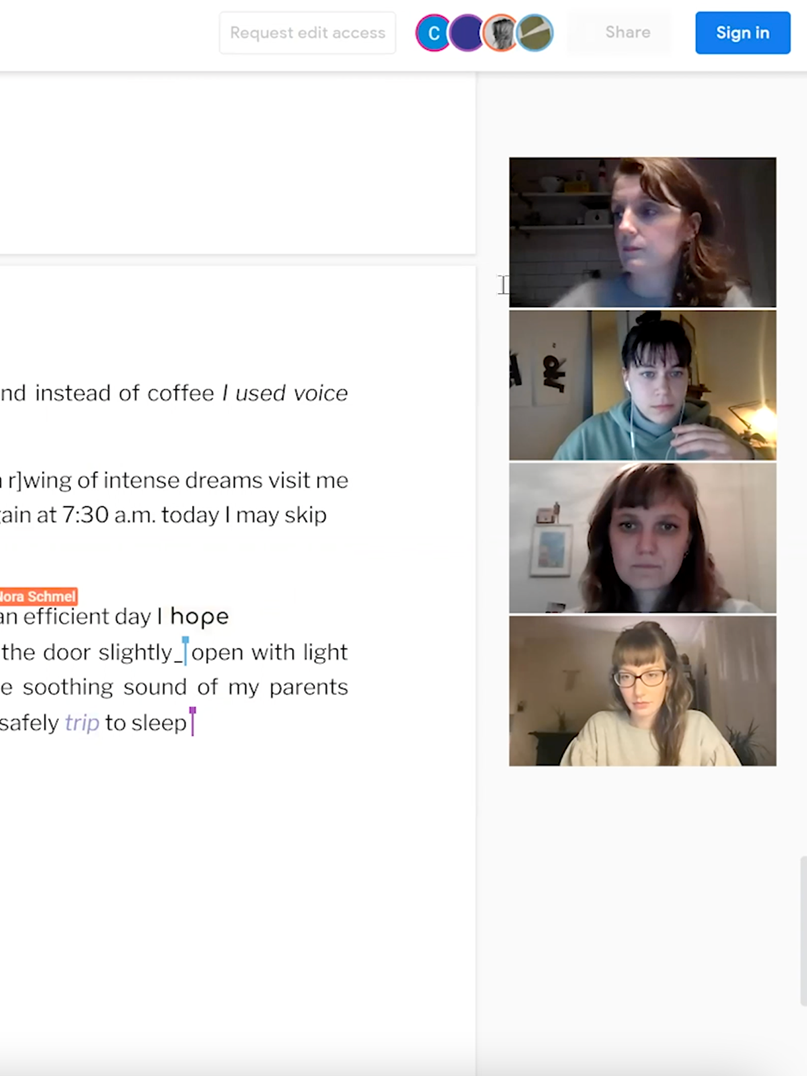Select the solid dark blue collaborator avatar

pos(467,32)
